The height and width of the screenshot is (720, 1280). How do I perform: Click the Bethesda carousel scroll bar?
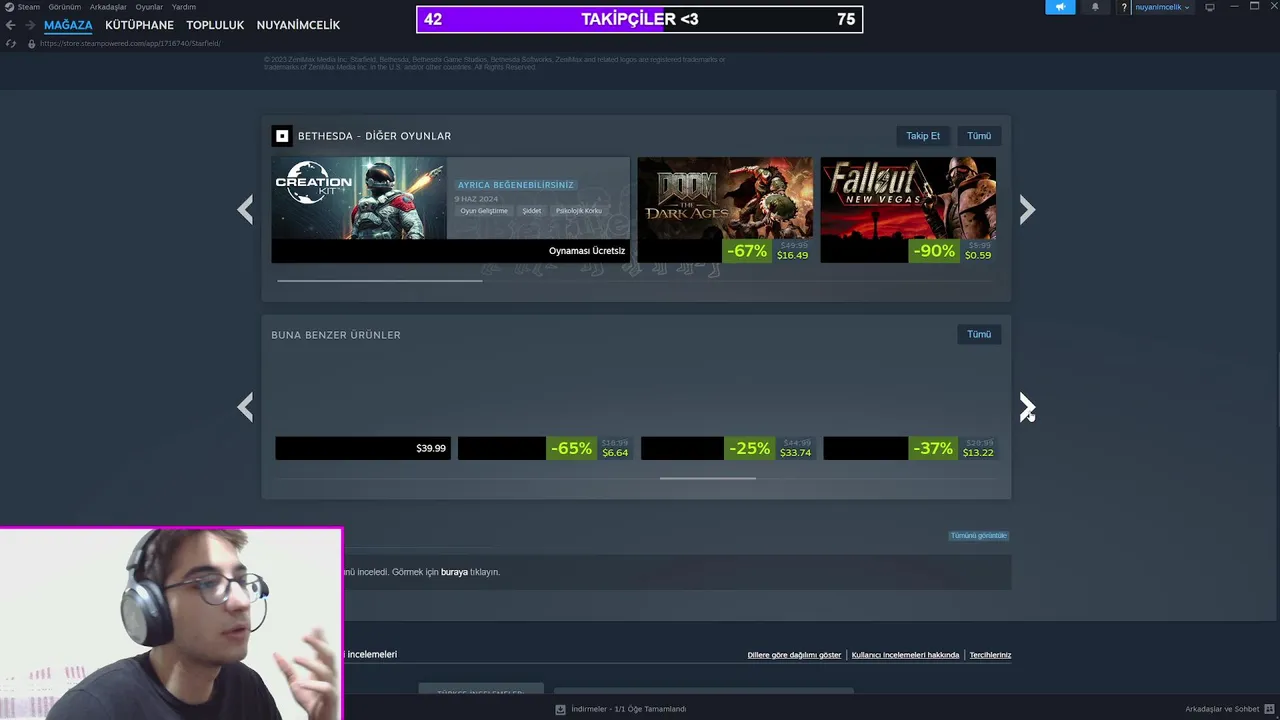[379, 281]
